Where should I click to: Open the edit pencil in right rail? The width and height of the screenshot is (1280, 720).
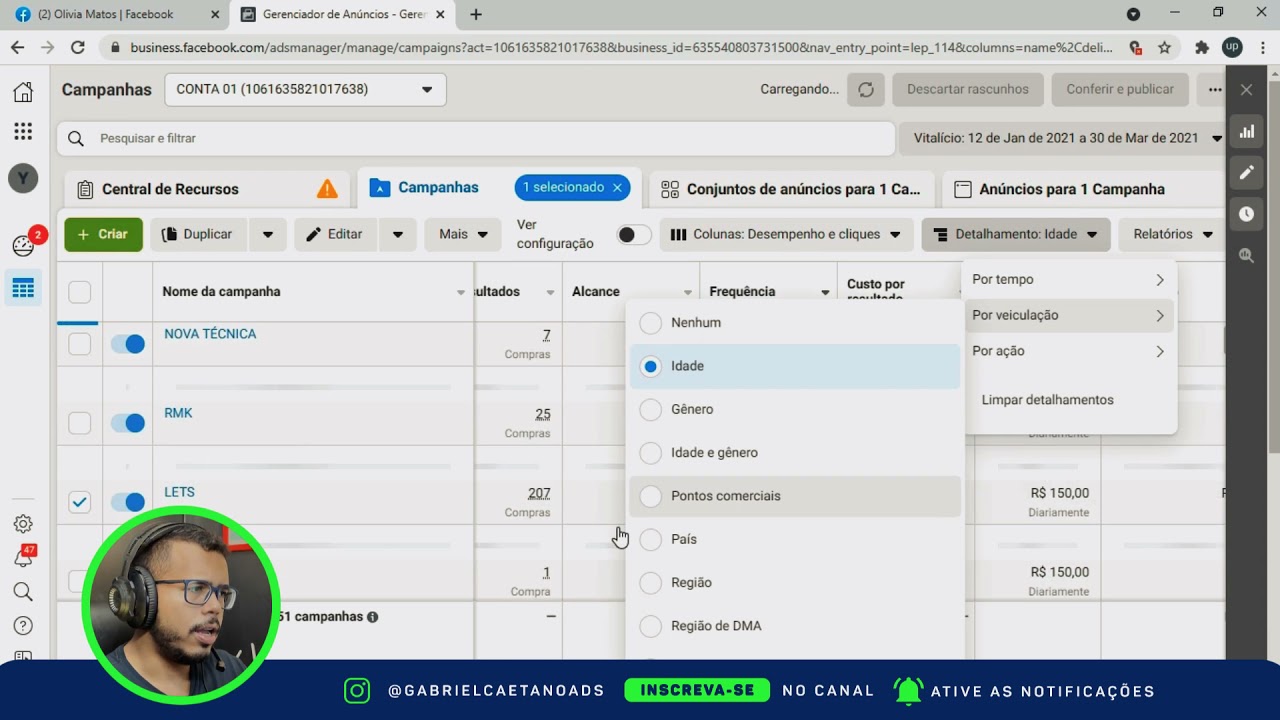coord(1246,172)
